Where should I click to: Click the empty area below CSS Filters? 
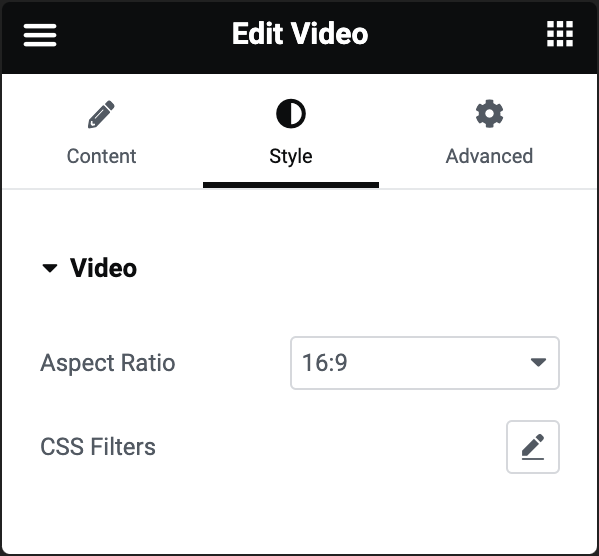coord(300,514)
